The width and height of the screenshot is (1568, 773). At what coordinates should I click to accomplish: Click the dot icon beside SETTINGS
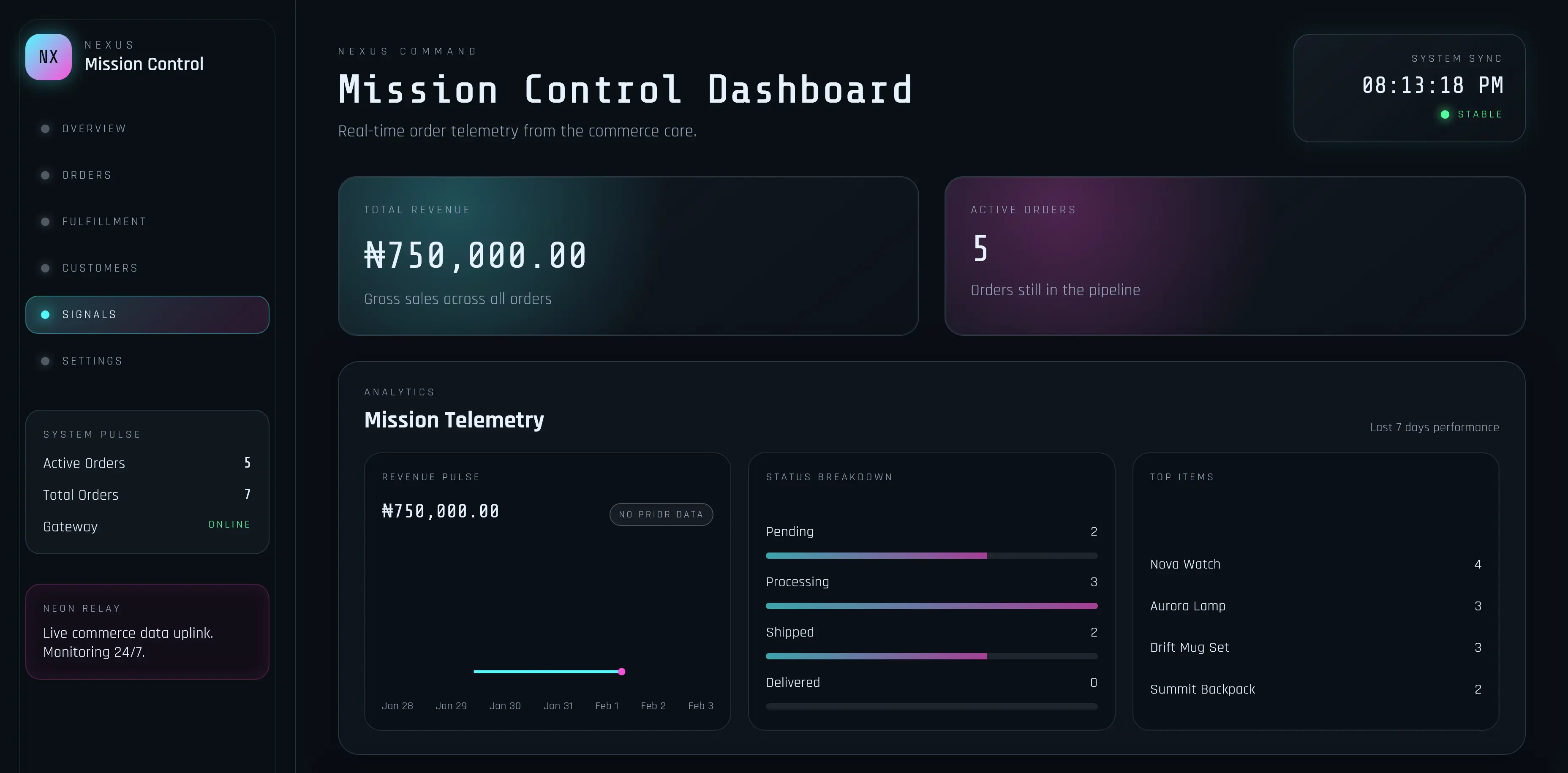tap(46, 361)
